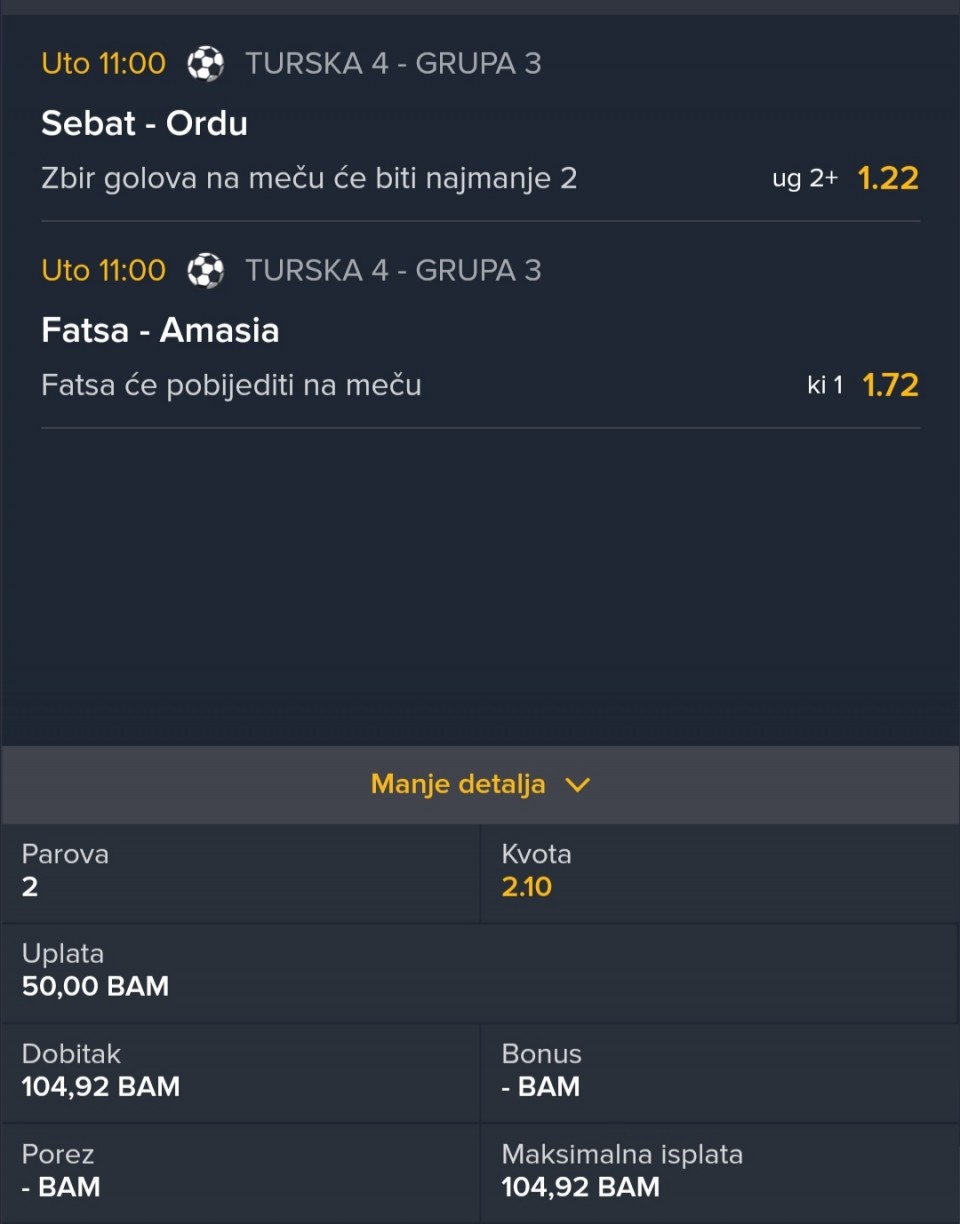Tap the league label above Sebat - Ordu
This screenshot has width=960, height=1224.
(x=393, y=64)
